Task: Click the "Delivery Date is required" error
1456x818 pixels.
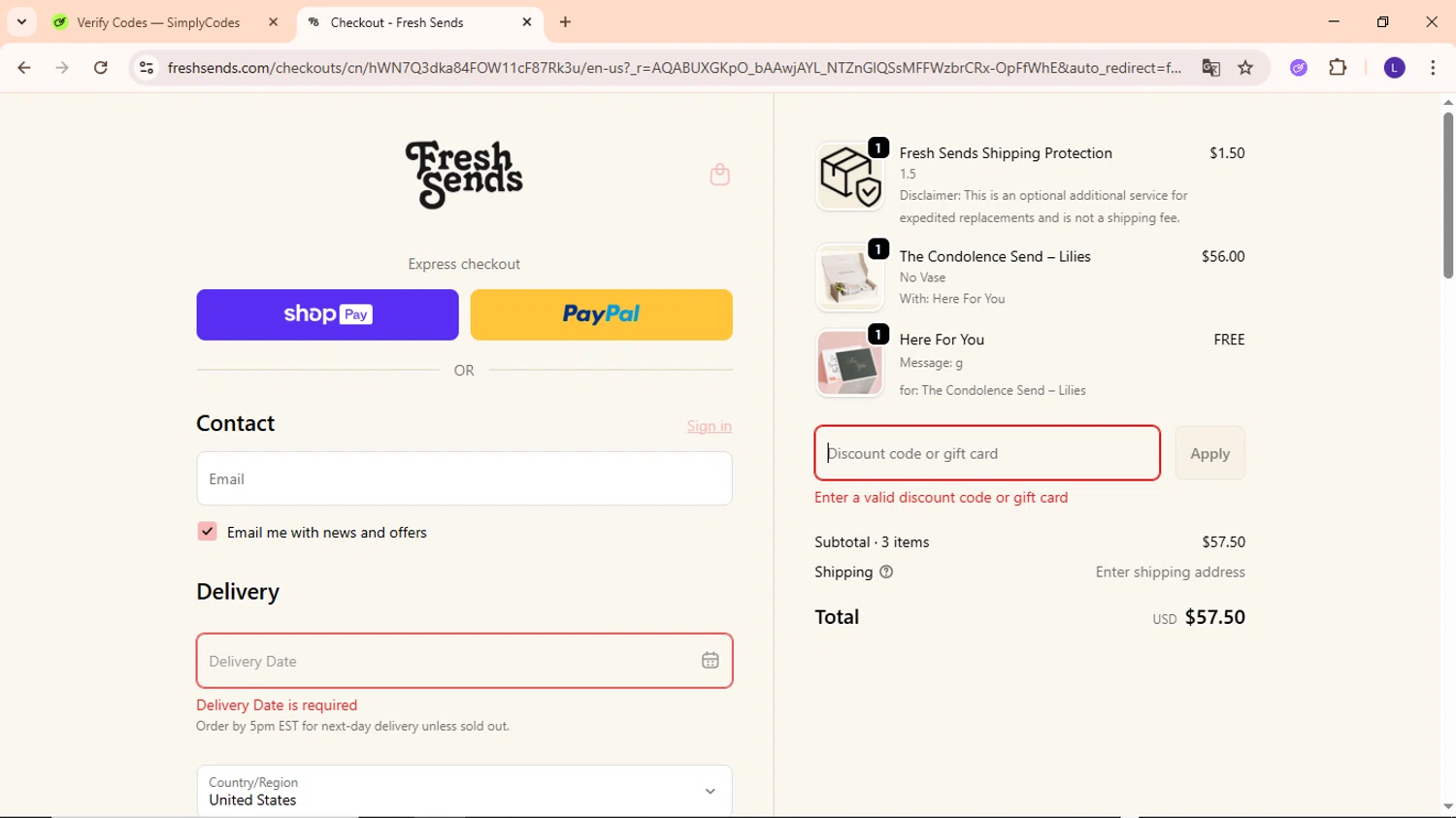Action: click(x=277, y=705)
